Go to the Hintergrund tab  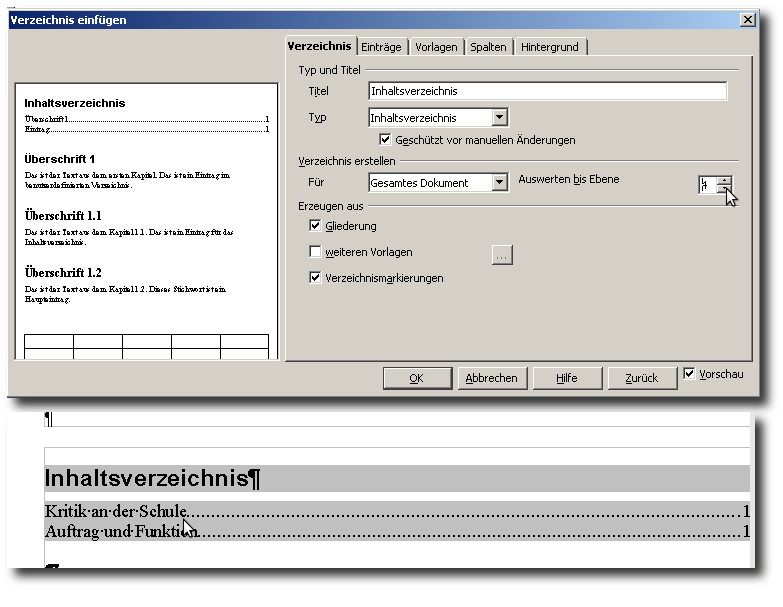click(x=551, y=47)
